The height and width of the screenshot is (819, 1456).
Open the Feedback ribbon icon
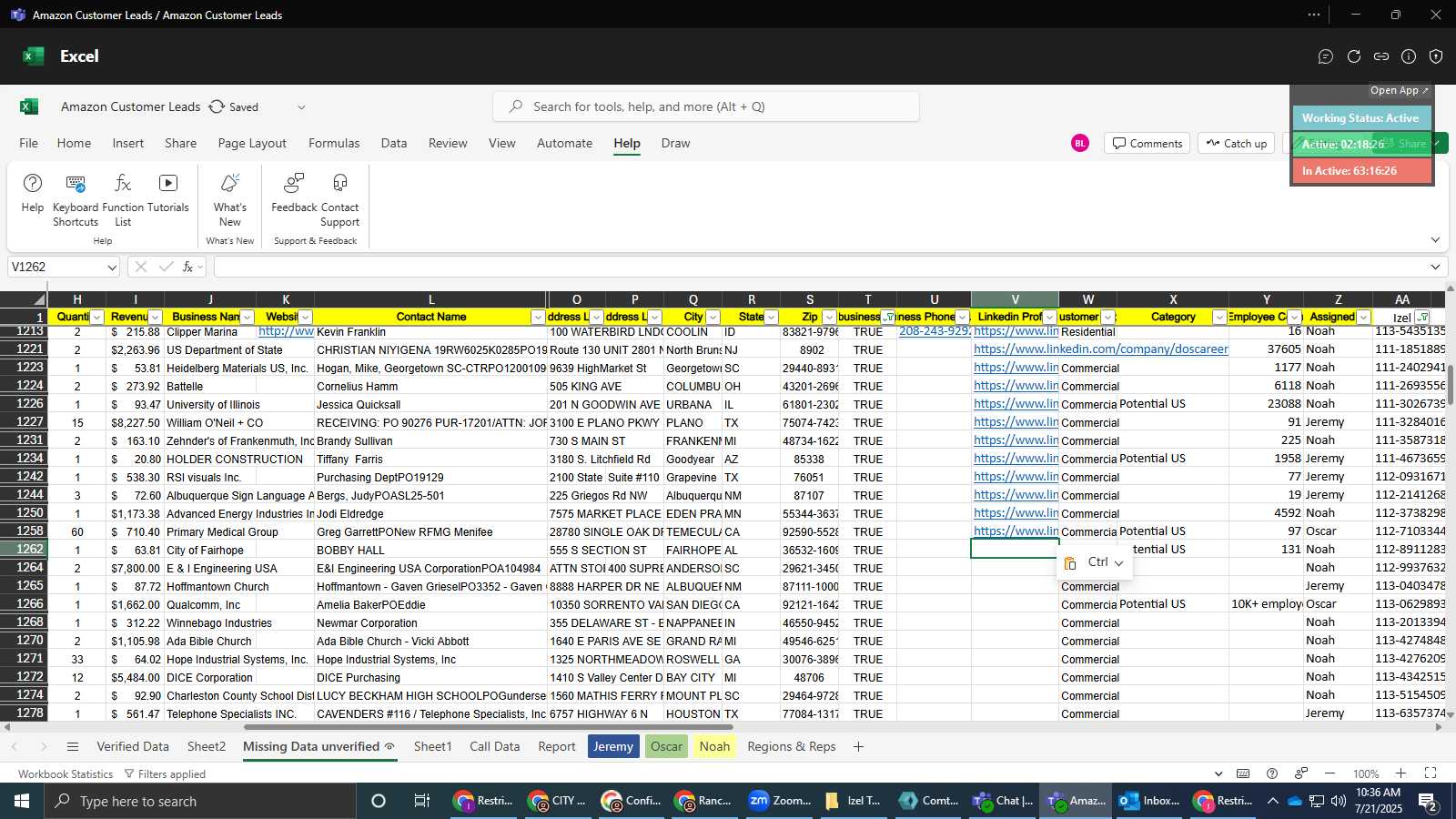294,184
